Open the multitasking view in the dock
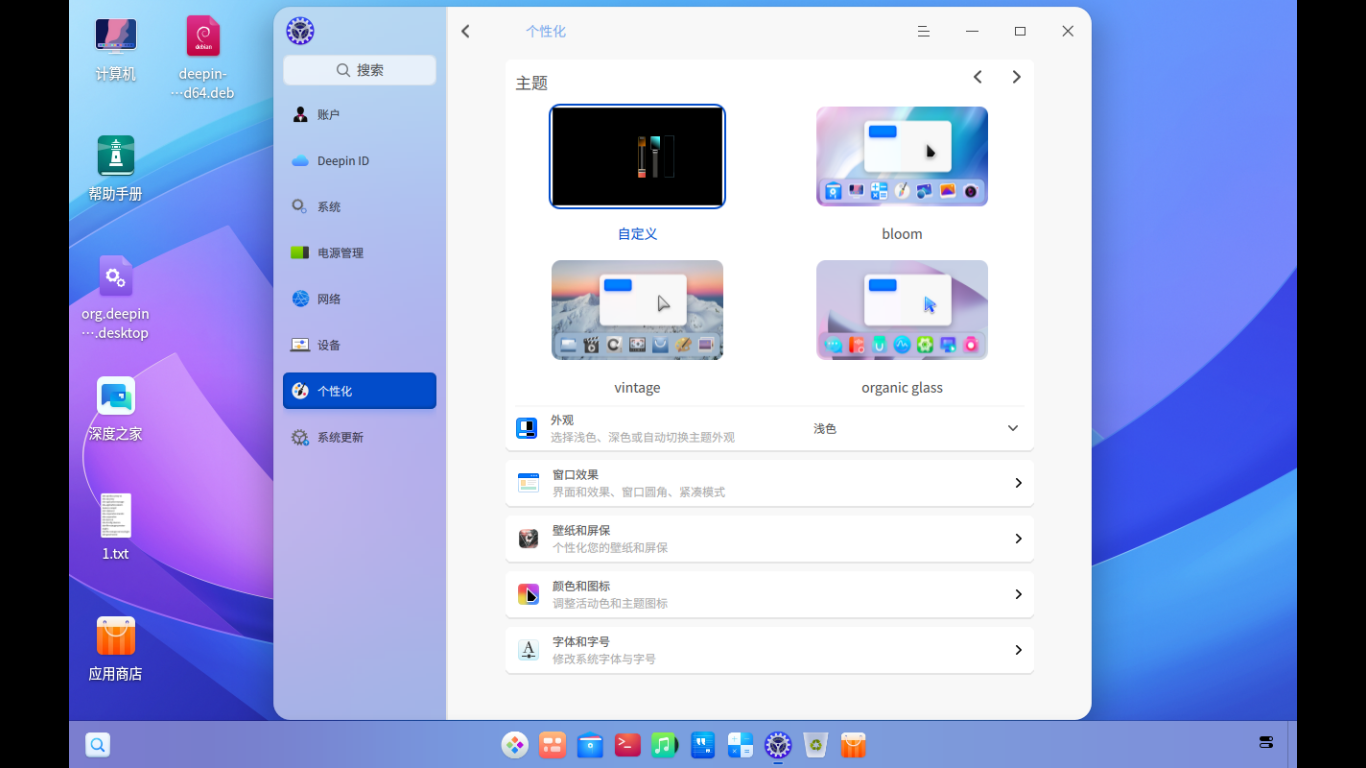Image resolution: width=1366 pixels, height=768 pixels. (552, 745)
